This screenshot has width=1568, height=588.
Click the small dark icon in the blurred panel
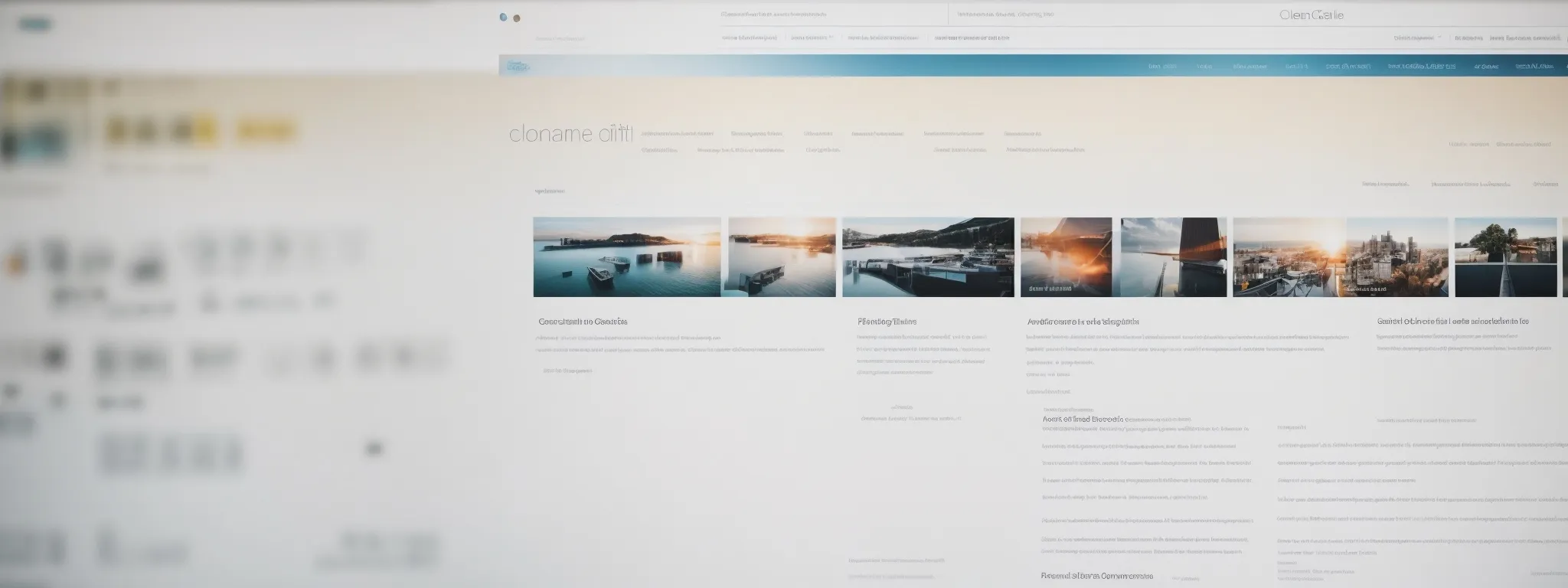tap(374, 449)
